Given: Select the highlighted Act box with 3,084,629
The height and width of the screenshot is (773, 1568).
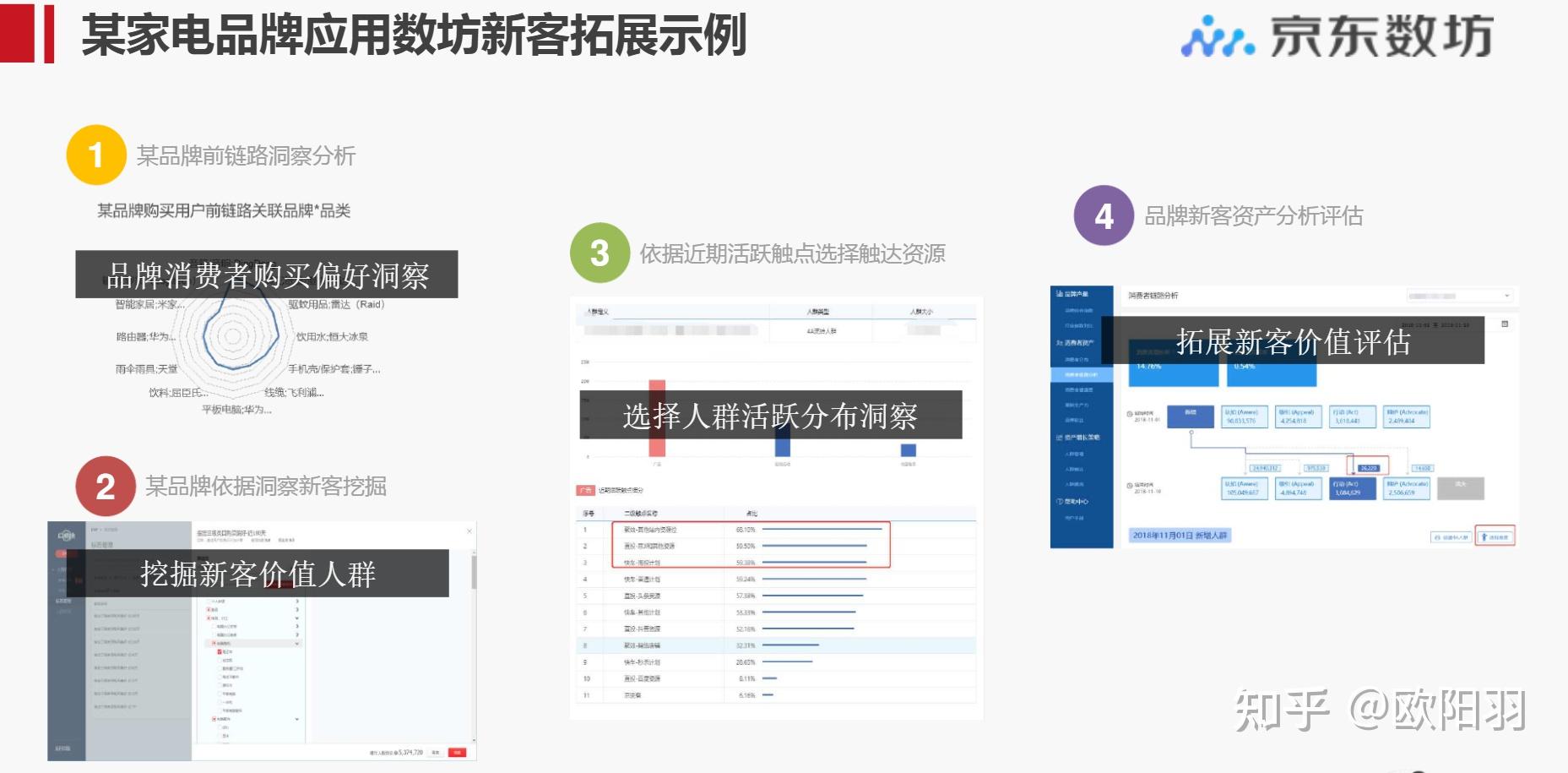Looking at the screenshot, I should coord(1353,488).
